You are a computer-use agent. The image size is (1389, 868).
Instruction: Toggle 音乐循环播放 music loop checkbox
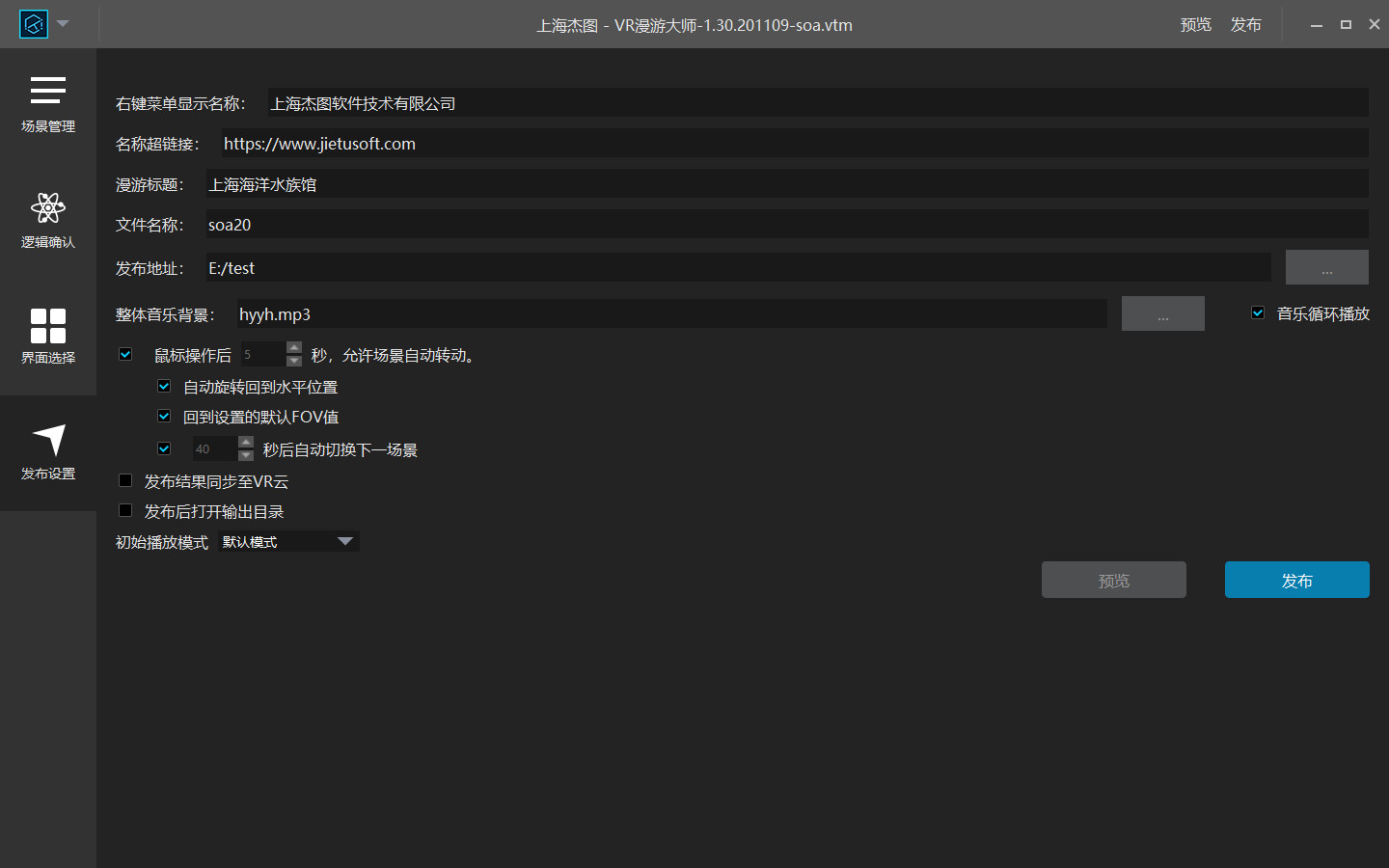[x=1258, y=312]
